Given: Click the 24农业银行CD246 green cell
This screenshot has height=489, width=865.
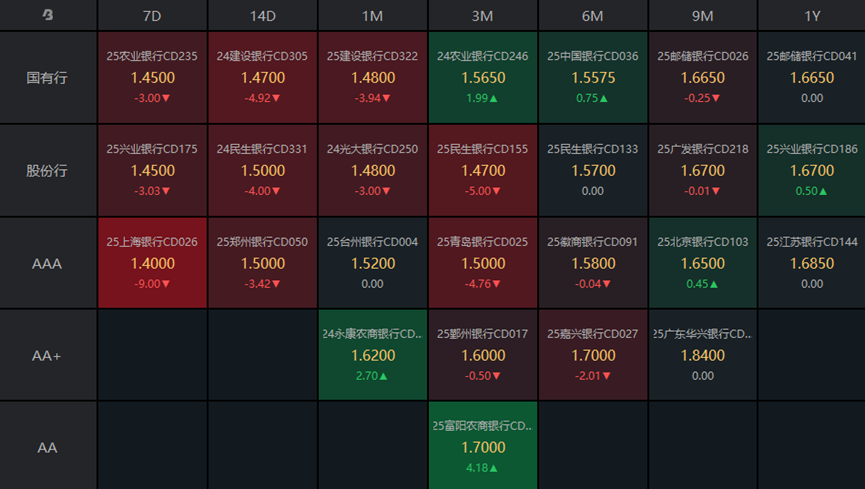Looking at the screenshot, I should click(x=482, y=77).
